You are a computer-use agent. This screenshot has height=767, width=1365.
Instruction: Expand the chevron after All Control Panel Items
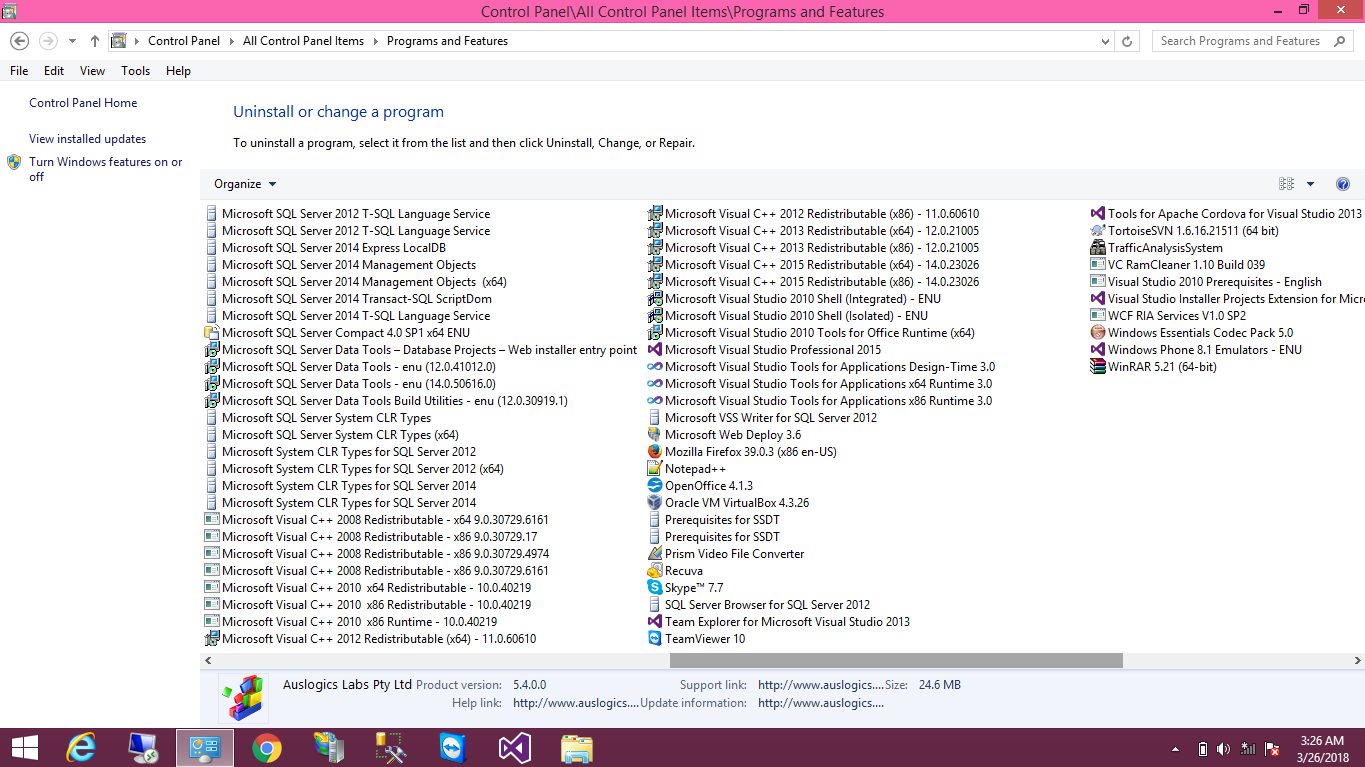[376, 41]
